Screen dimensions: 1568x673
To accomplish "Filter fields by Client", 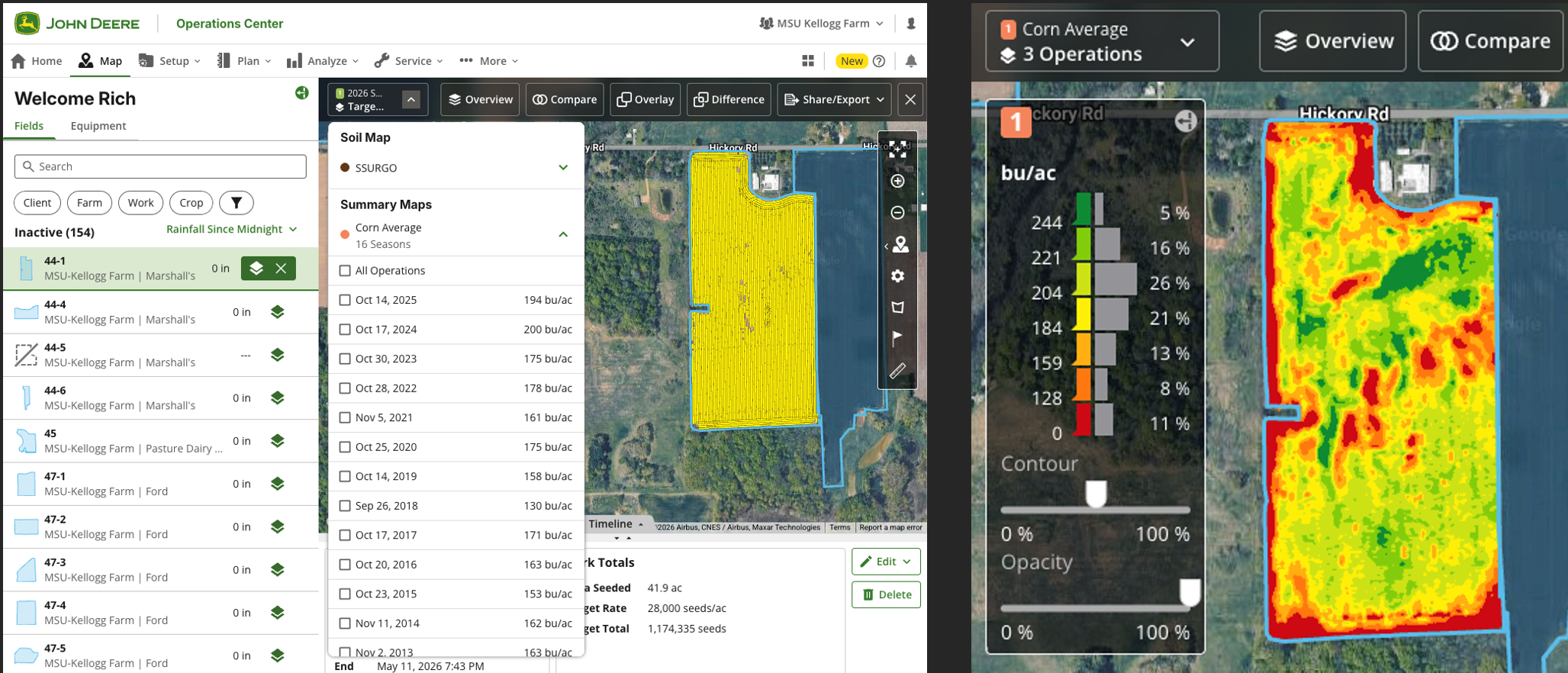I will click(x=37, y=203).
